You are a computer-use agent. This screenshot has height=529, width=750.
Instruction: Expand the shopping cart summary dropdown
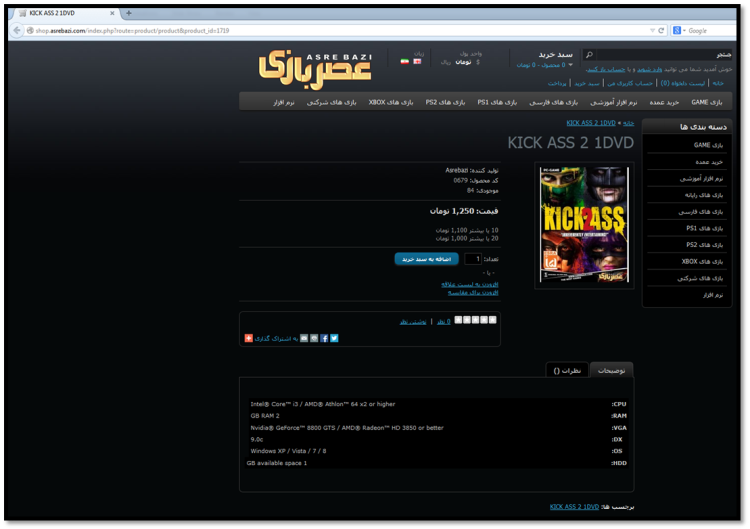544,65
